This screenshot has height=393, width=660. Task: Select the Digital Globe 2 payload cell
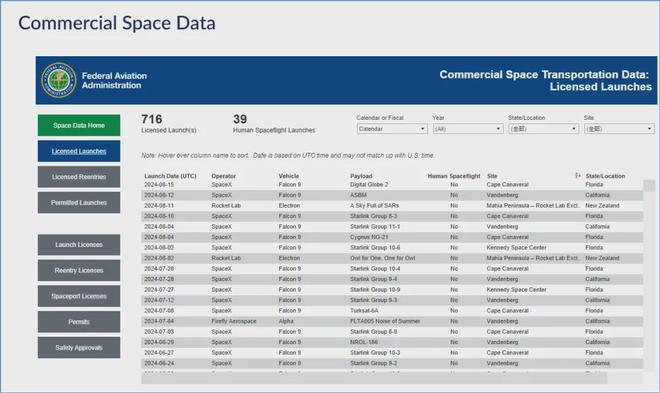point(369,185)
